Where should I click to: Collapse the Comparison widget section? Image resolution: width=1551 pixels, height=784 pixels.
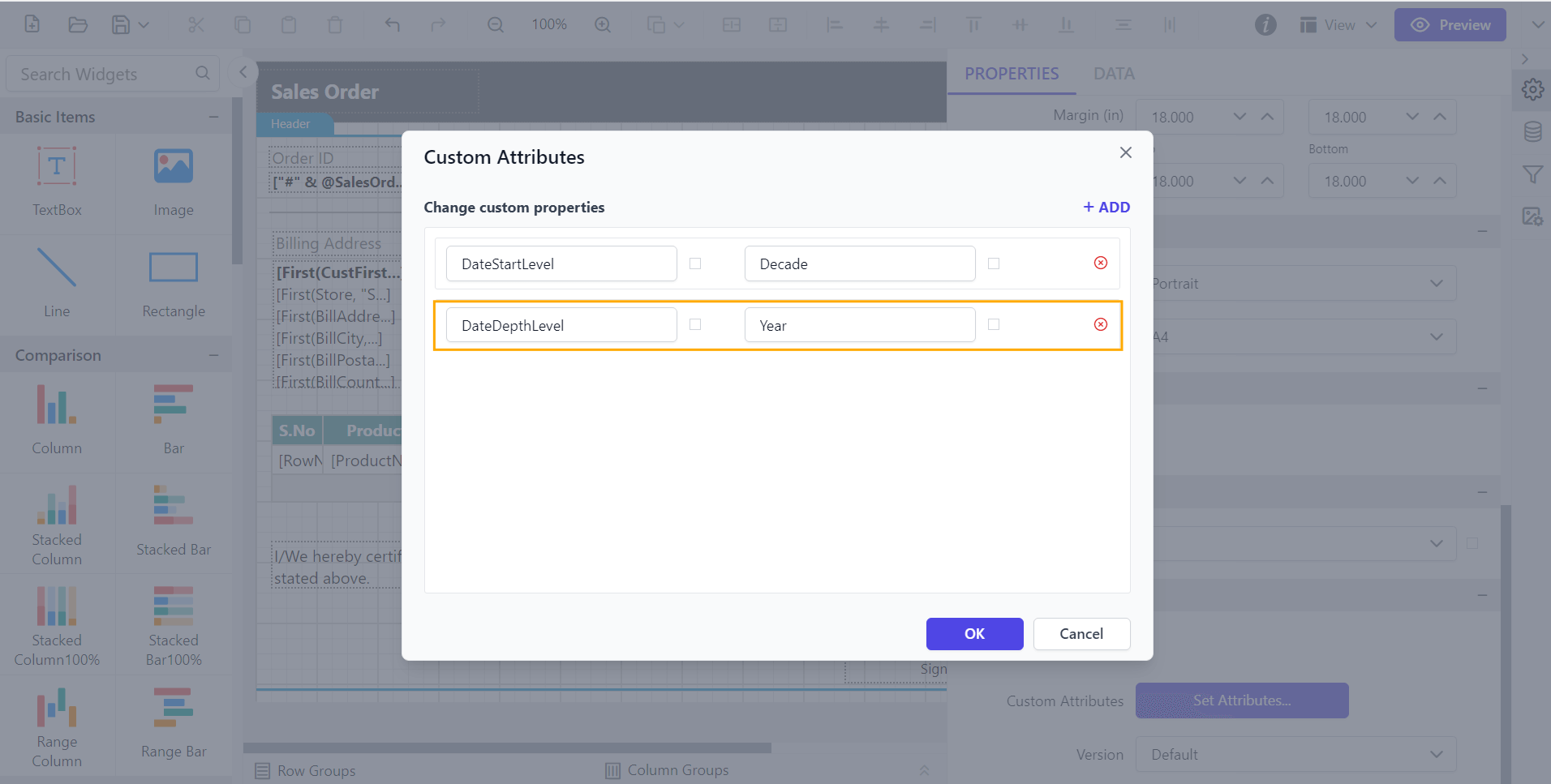(x=213, y=354)
